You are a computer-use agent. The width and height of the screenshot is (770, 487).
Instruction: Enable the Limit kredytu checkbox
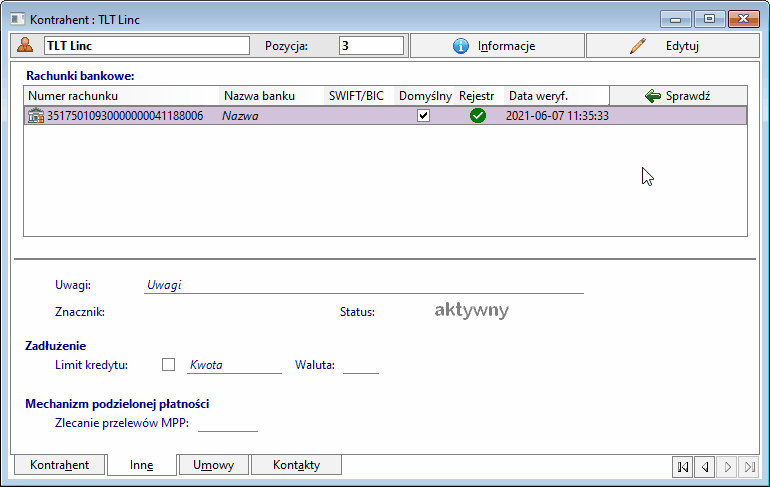tap(168, 365)
